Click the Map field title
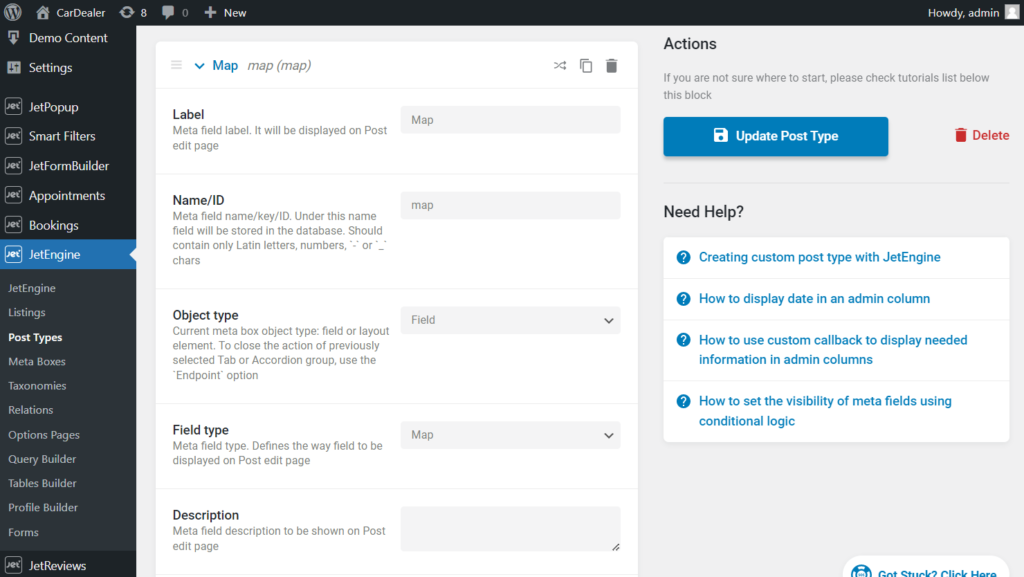Screen dimensions: 1024x577 pyautogui.click(x=225, y=65)
